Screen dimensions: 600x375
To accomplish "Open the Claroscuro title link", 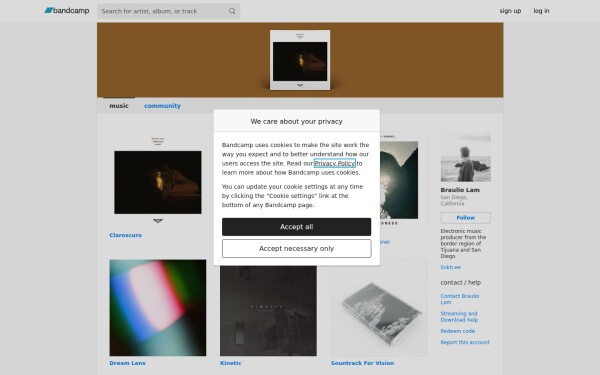I will coord(126,235).
